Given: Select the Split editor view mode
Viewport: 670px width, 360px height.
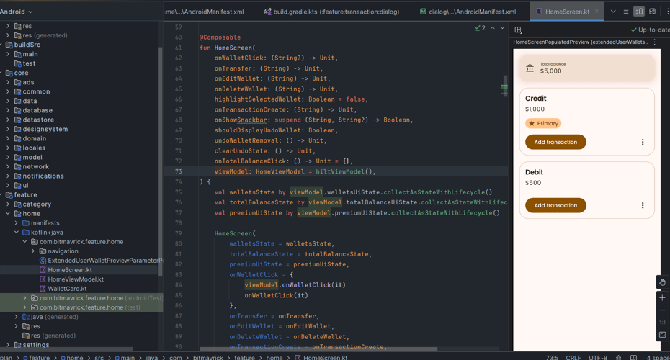Looking at the screenshot, I should tap(639, 12).
